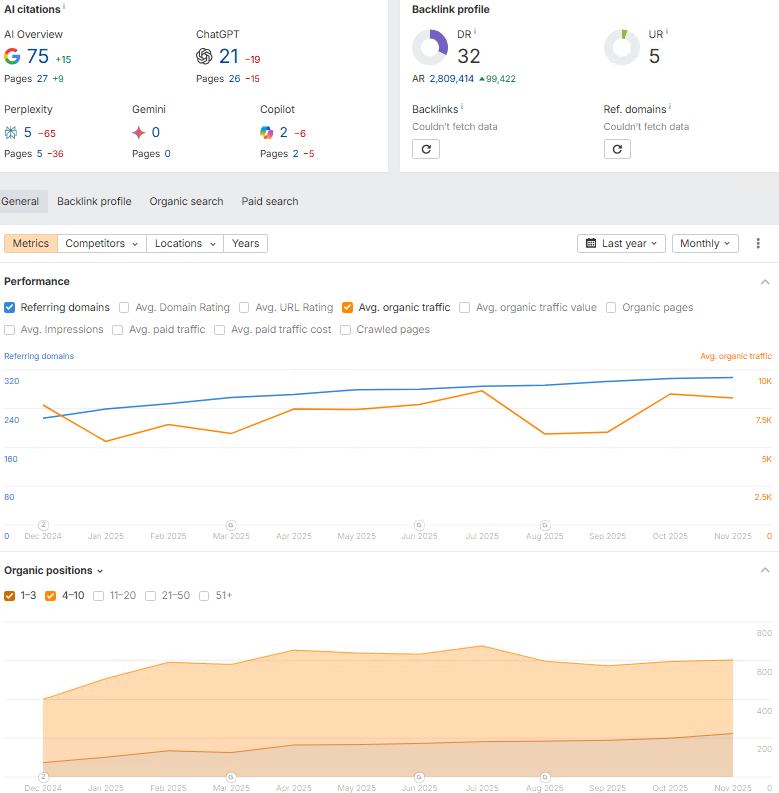The height and width of the screenshot is (793, 779).
Task: Click the Aug 2025 Google update marker in Performance chart
Action: click(x=545, y=525)
